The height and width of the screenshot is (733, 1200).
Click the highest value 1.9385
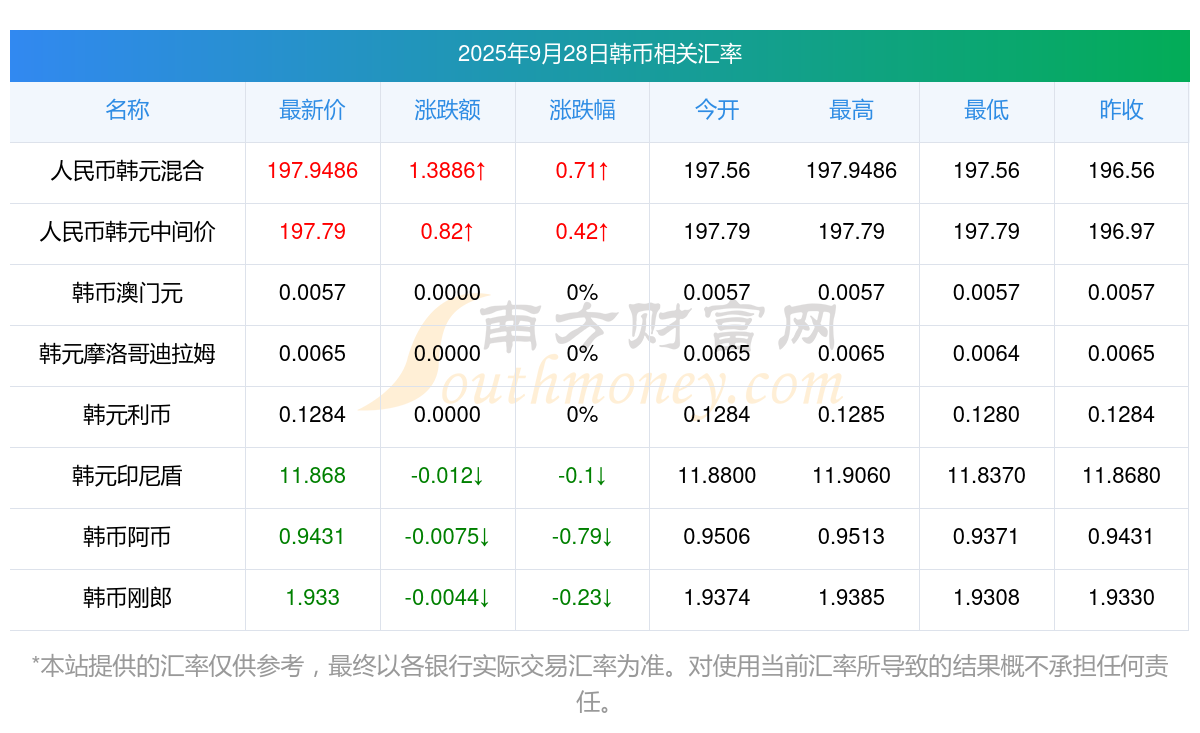pos(851,598)
